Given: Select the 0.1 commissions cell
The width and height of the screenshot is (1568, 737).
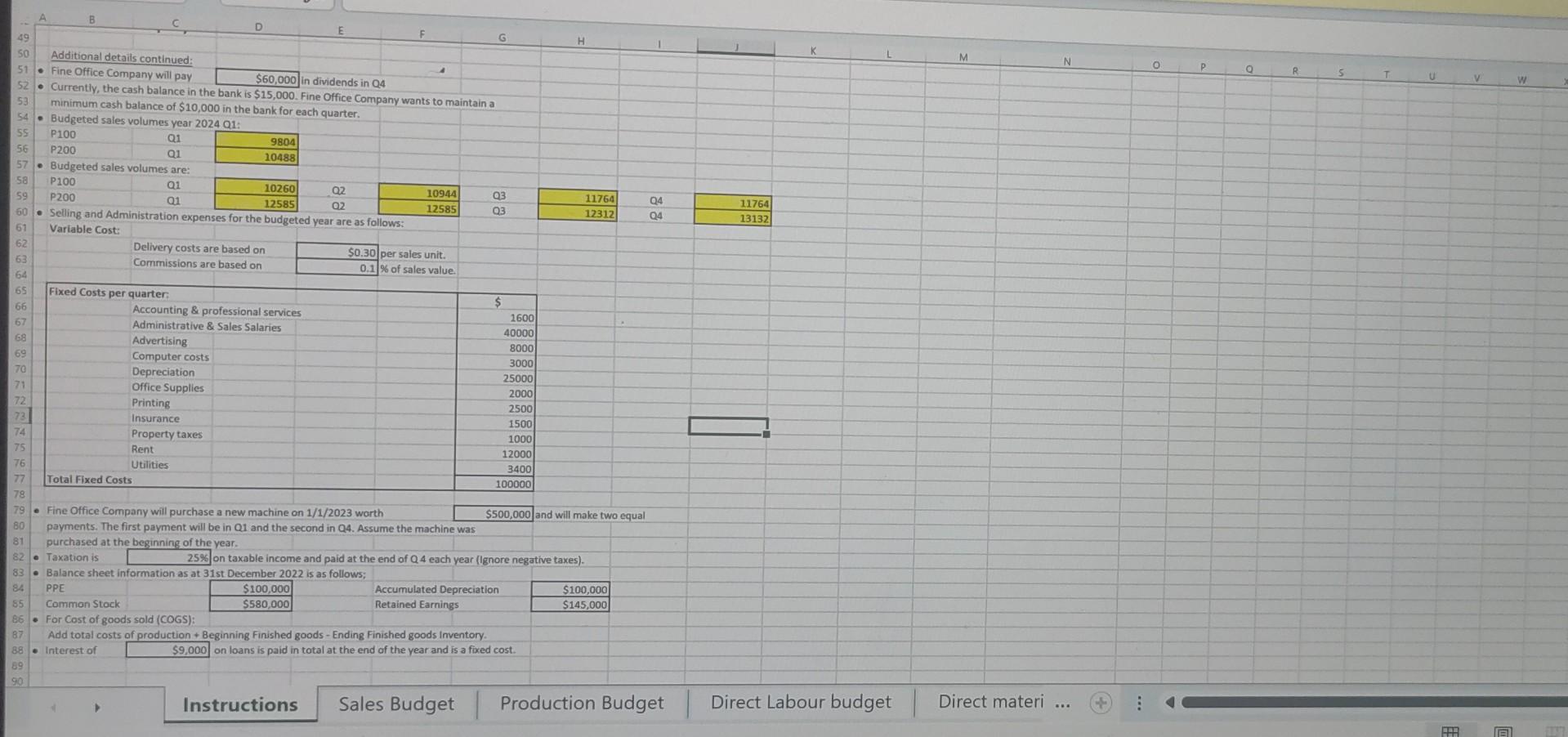Looking at the screenshot, I should click(337, 268).
